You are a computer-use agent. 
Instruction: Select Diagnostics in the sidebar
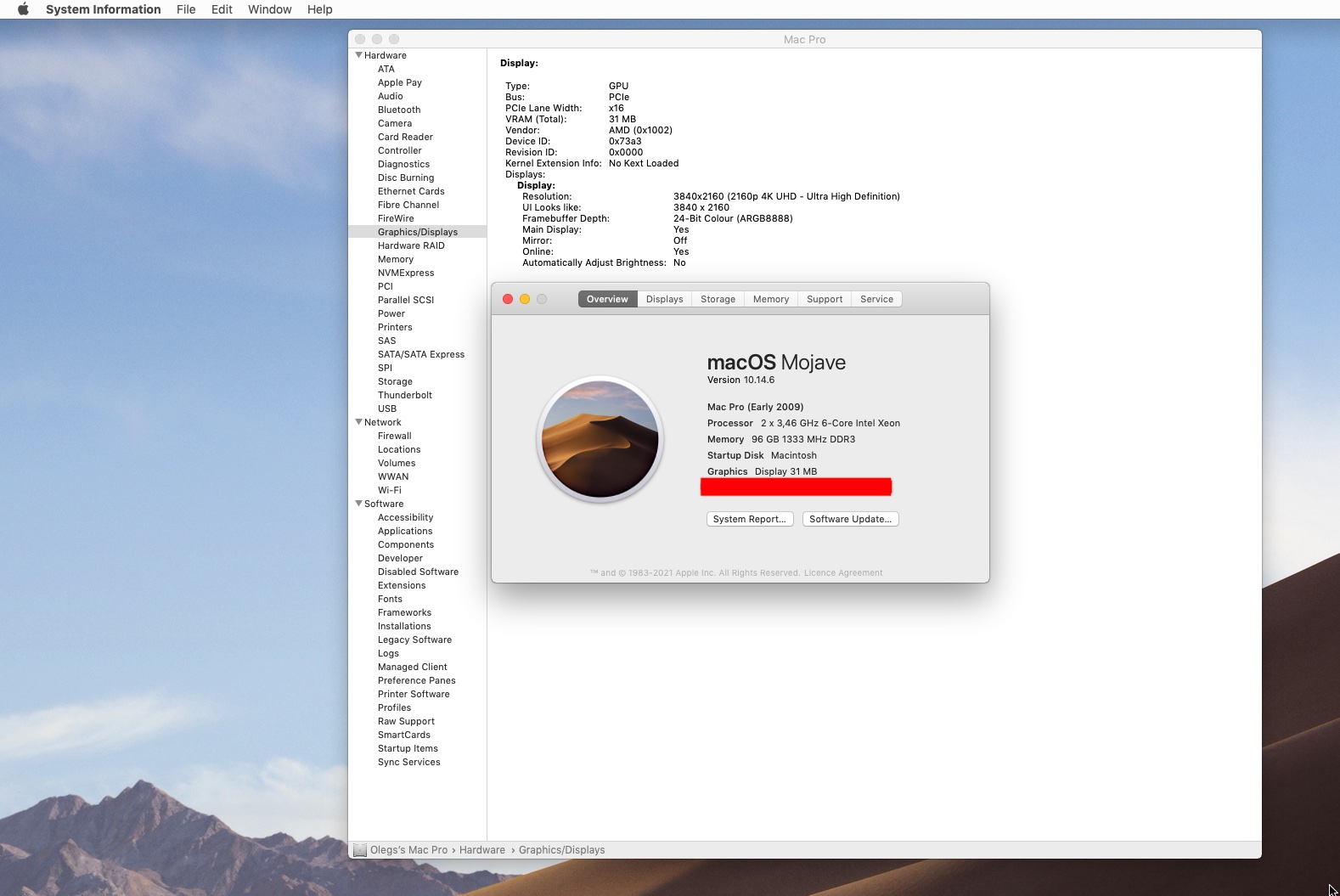coord(403,164)
